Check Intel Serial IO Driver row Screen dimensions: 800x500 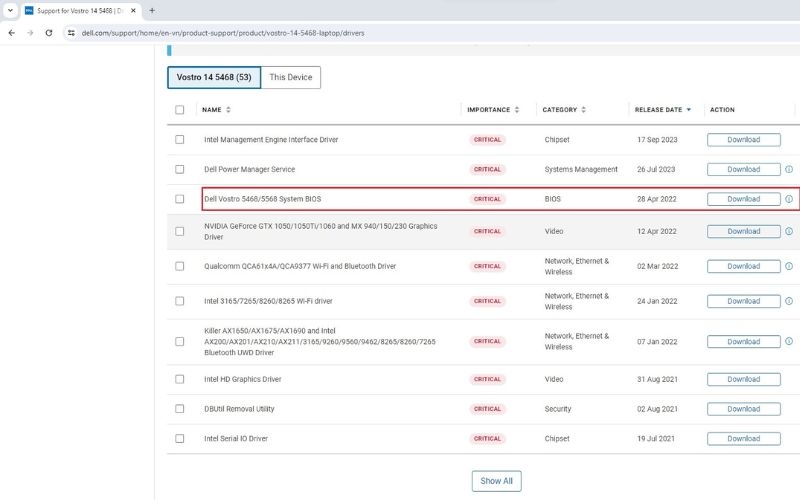pos(180,438)
